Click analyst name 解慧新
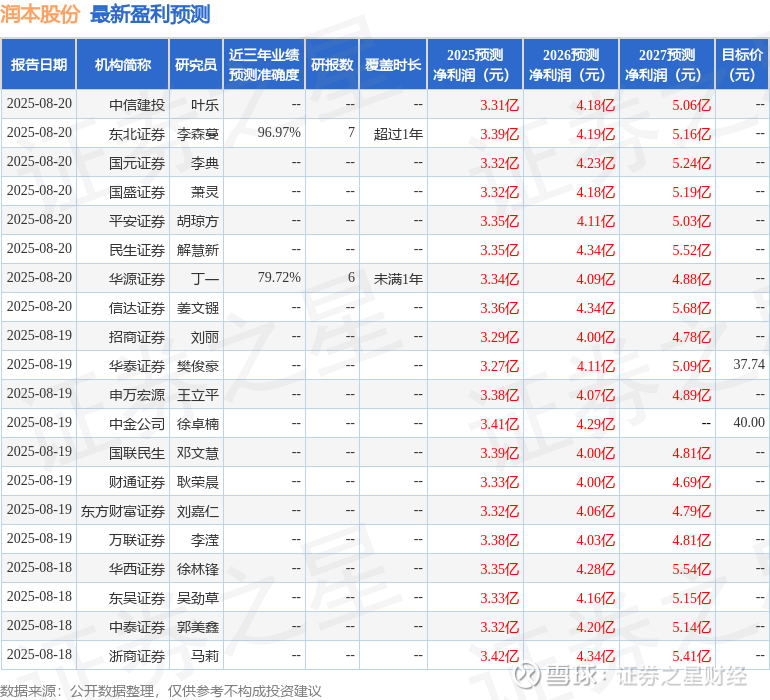 pos(198,250)
